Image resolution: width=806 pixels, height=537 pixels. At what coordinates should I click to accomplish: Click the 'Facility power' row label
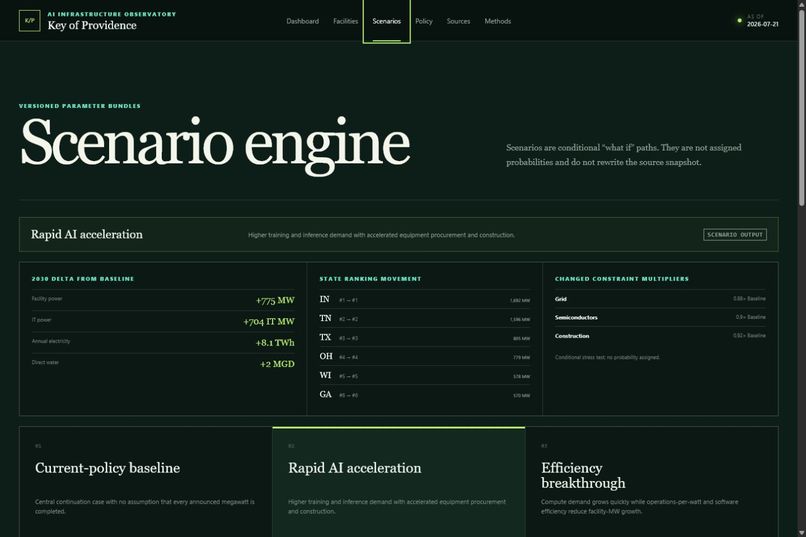click(47, 299)
